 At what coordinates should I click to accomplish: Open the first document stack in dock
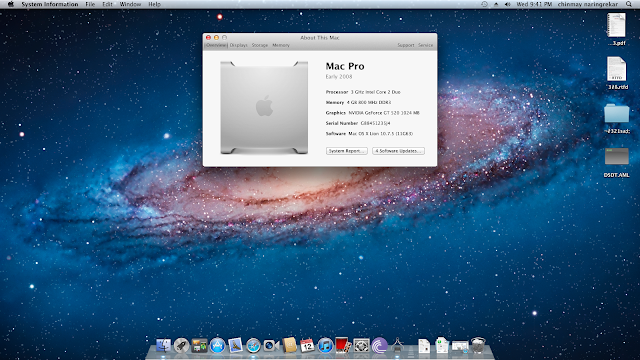(x=424, y=346)
